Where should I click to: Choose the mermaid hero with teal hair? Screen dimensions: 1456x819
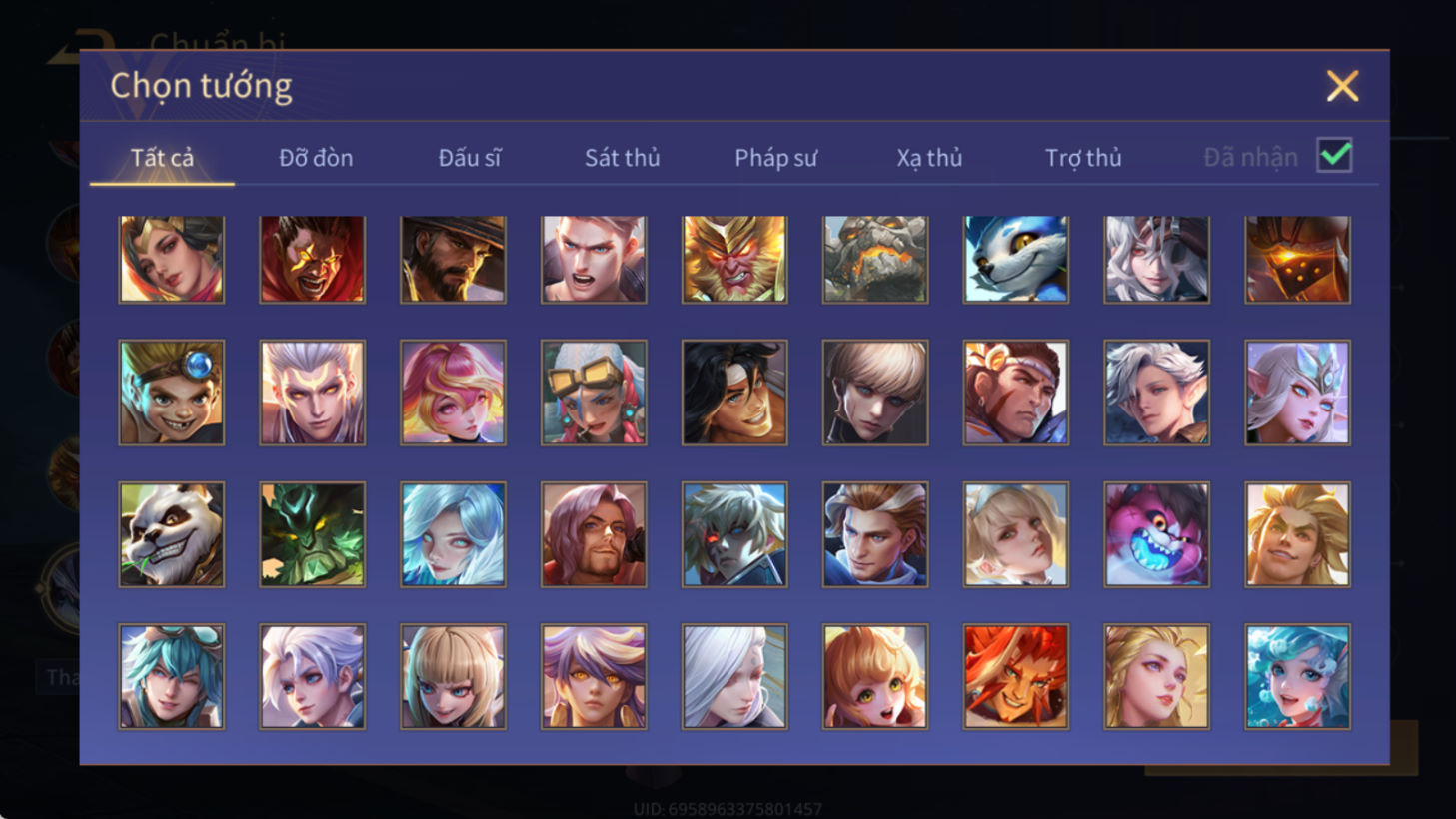pos(1298,676)
